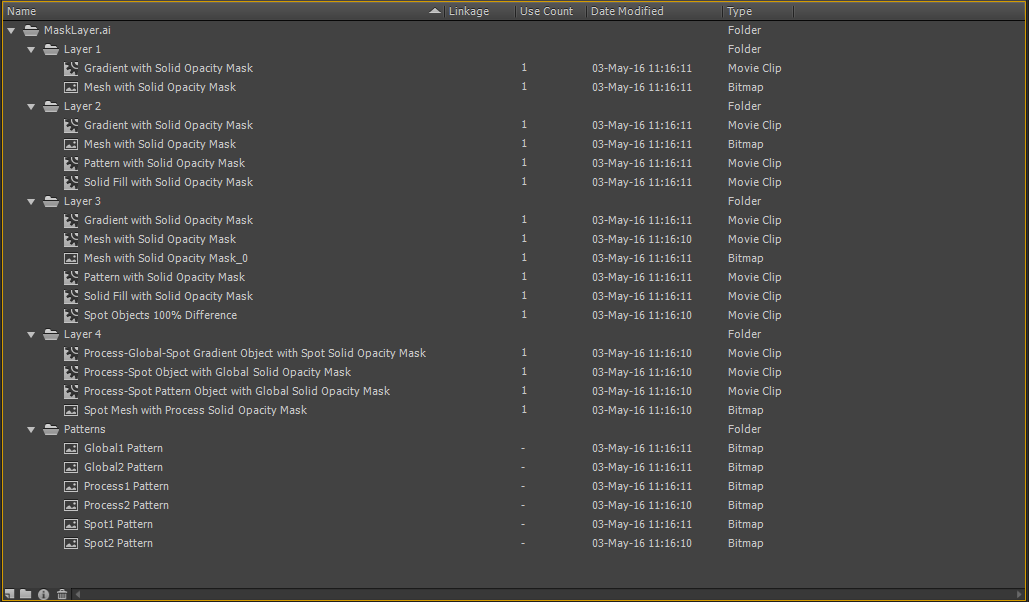Collapse the Layer 3 folder arrow
Viewport: 1029px width, 602px height.
tap(31, 202)
